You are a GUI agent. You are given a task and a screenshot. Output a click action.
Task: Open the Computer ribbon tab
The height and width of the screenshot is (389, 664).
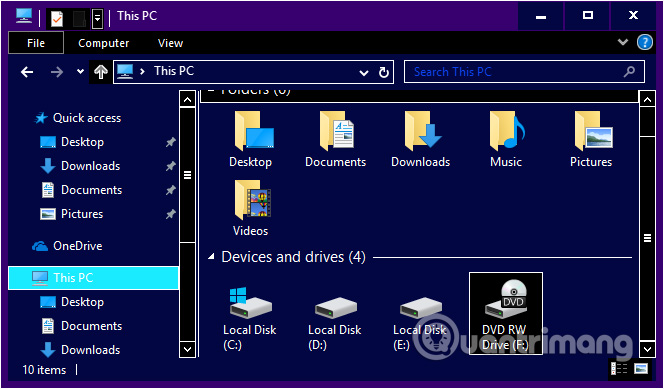click(x=103, y=43)
